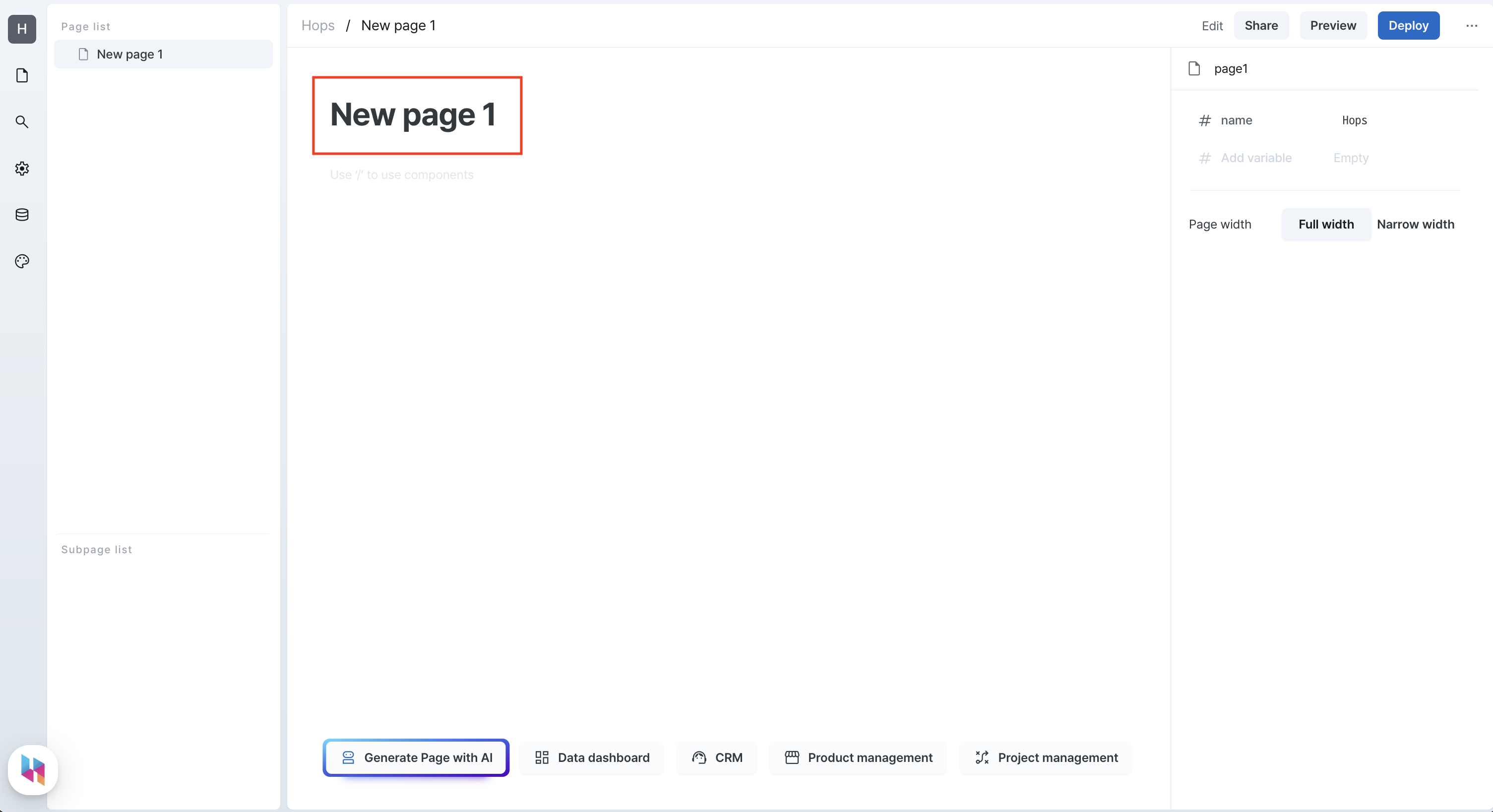Open the three-dot more options menu
The width and height of the screenshot is (1493, 812).
[1472, 25]
